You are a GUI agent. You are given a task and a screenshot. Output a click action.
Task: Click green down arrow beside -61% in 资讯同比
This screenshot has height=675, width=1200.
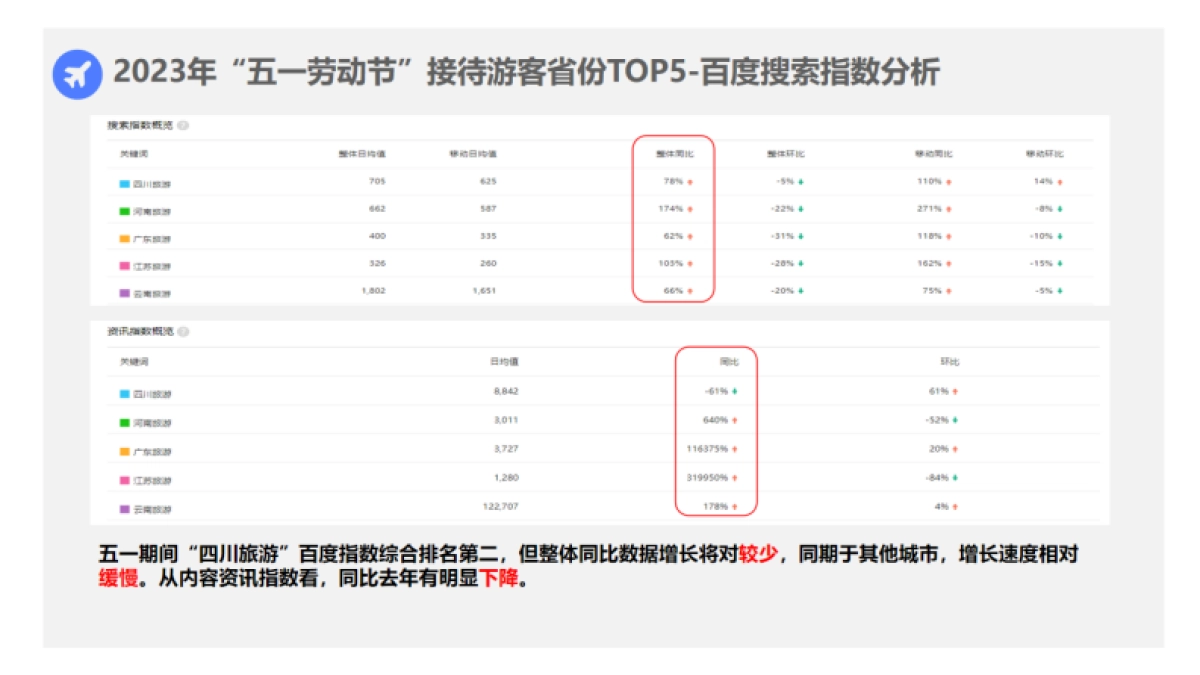[x=735, y=392]
